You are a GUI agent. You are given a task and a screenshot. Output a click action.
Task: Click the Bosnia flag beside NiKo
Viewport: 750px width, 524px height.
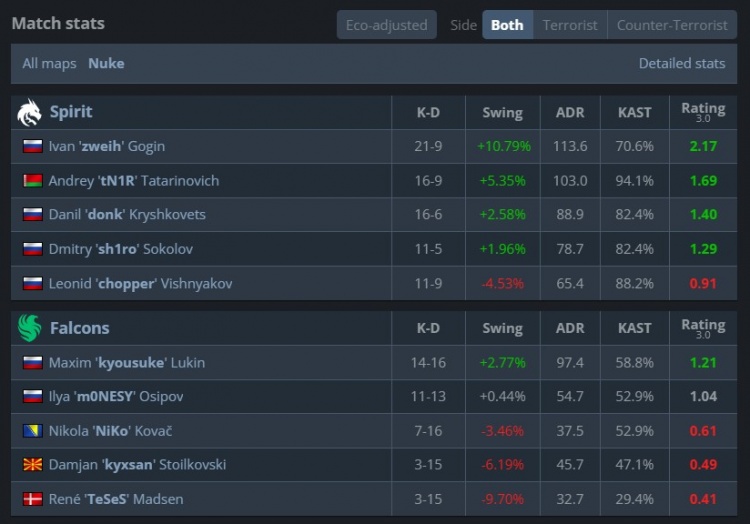(x=32, y=431)
